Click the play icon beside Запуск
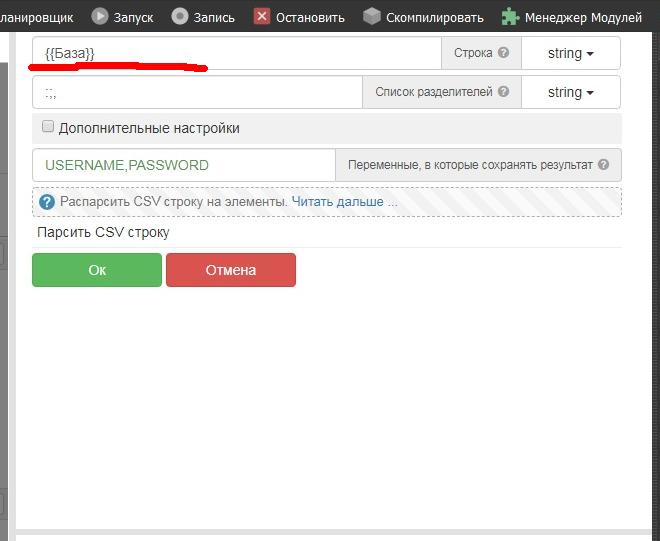Image resolution: width=660 pixels, height=541 pixels. (100, 16)
